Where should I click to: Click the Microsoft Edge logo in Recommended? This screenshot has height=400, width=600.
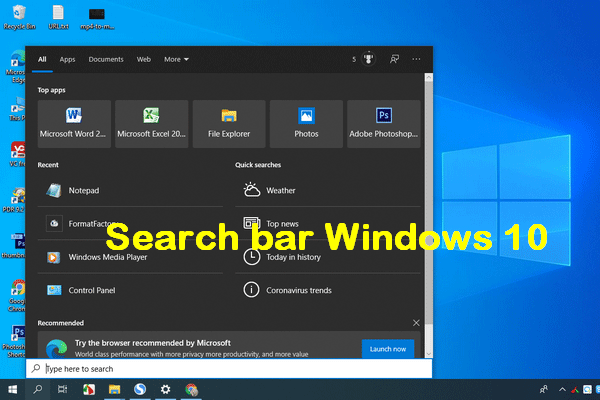click(56, 348)
